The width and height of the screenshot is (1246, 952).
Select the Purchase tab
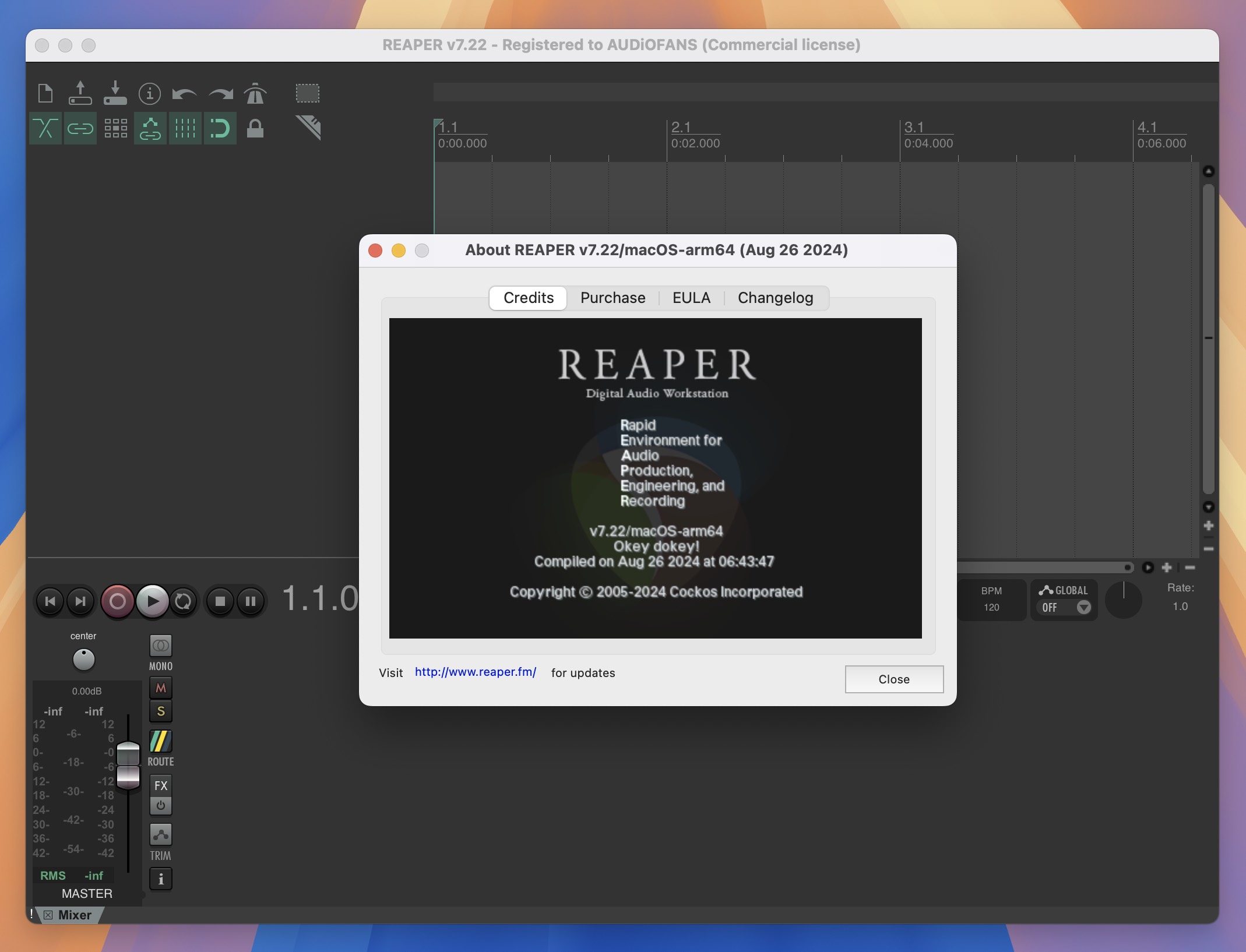pos(613,298)
